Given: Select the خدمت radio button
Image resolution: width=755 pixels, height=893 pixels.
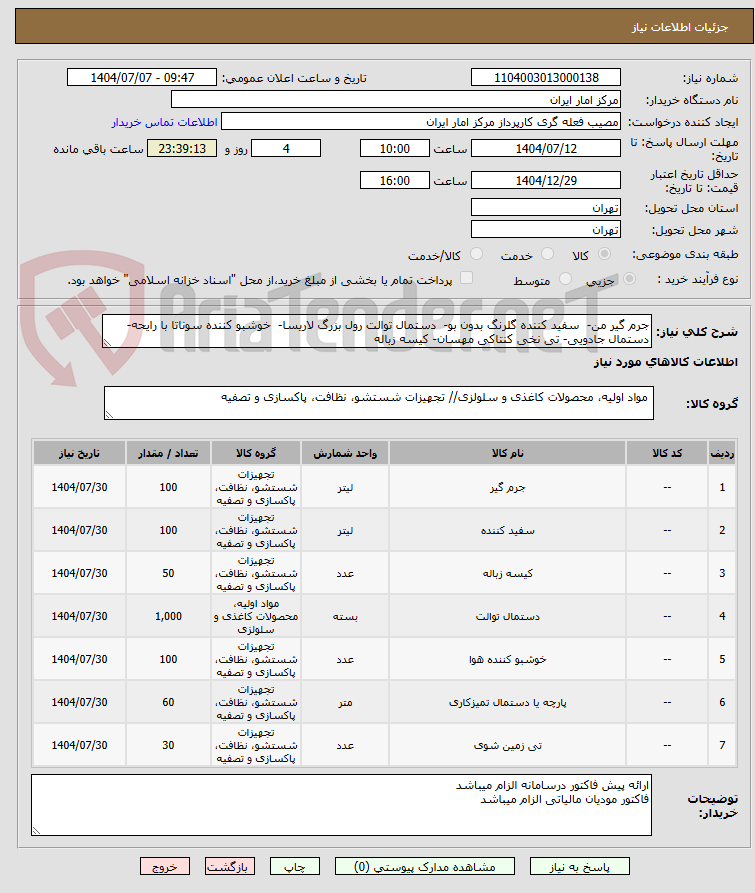Looking at the screenshot, I should pos(547,254).
